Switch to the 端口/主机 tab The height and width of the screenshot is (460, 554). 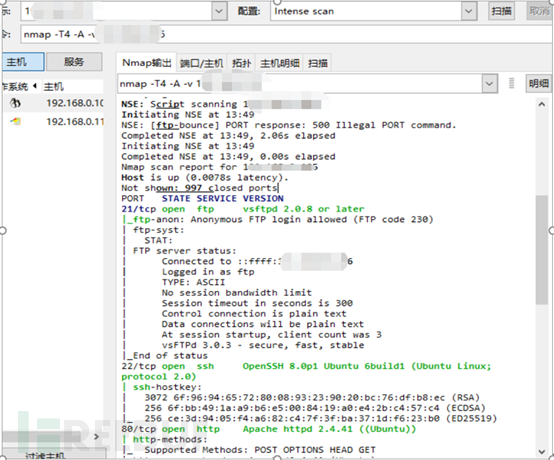[x=201, y=63]
